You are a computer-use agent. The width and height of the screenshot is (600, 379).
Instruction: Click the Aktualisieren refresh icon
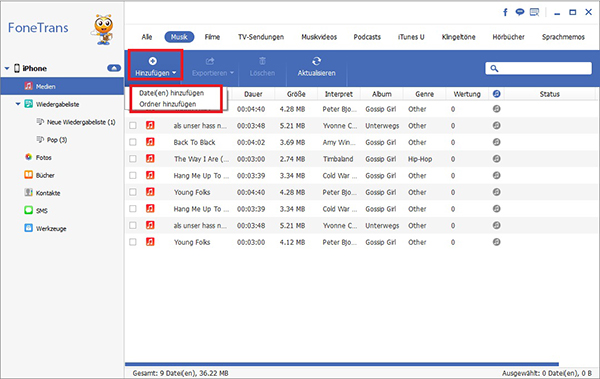coord(316,61)
